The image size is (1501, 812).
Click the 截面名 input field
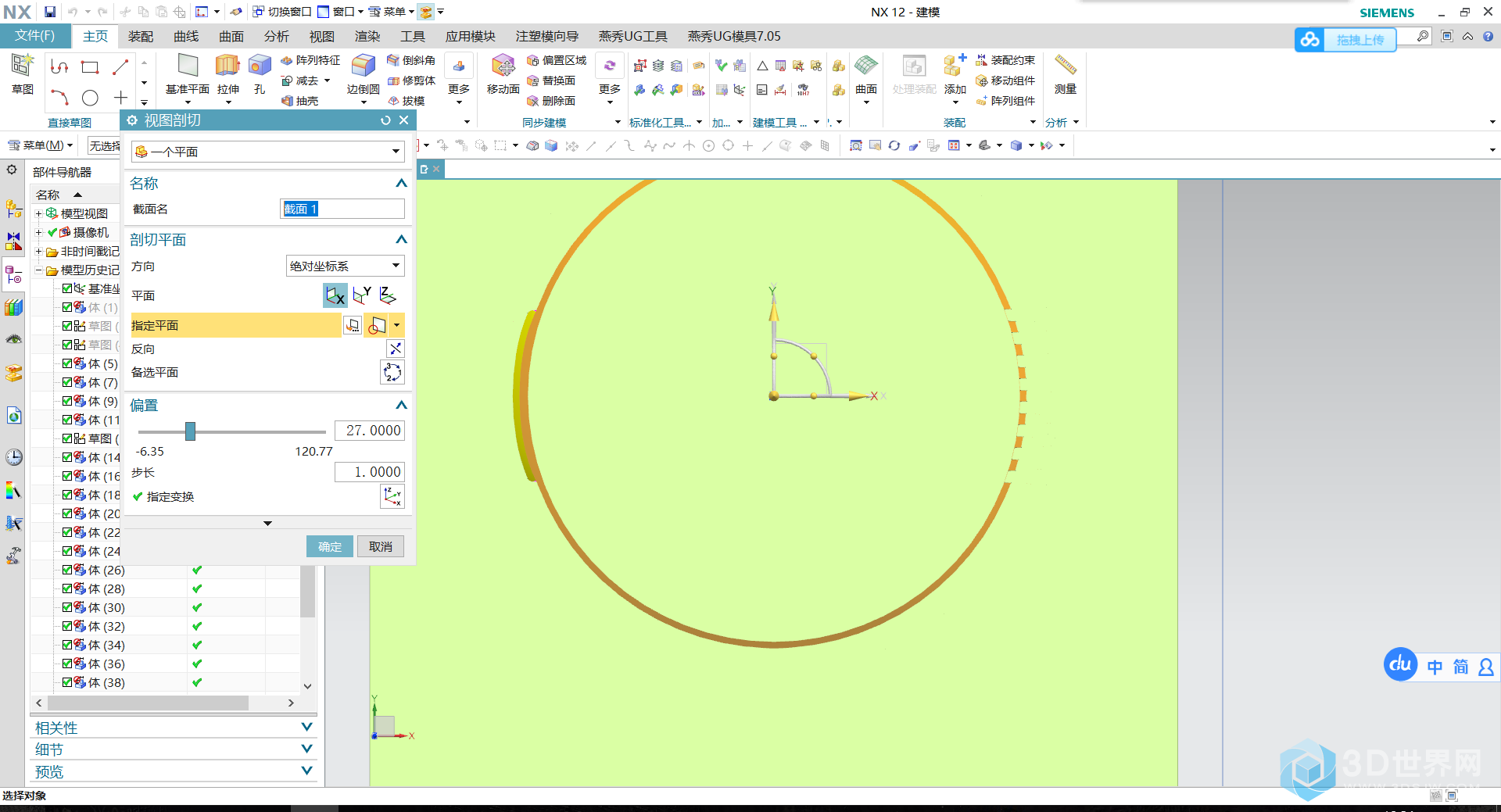pyautogui.click(x=342, y=209)
